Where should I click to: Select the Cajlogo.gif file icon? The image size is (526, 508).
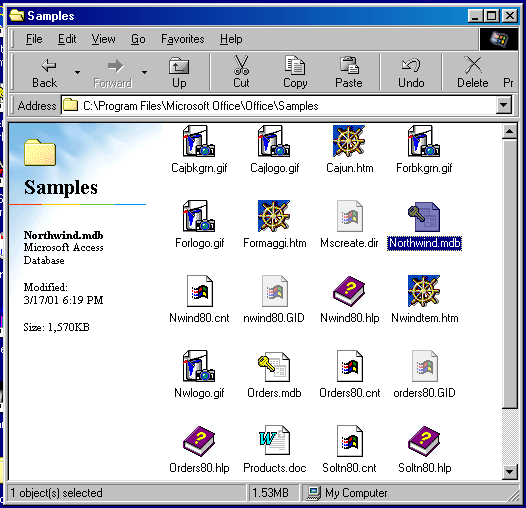274,141
